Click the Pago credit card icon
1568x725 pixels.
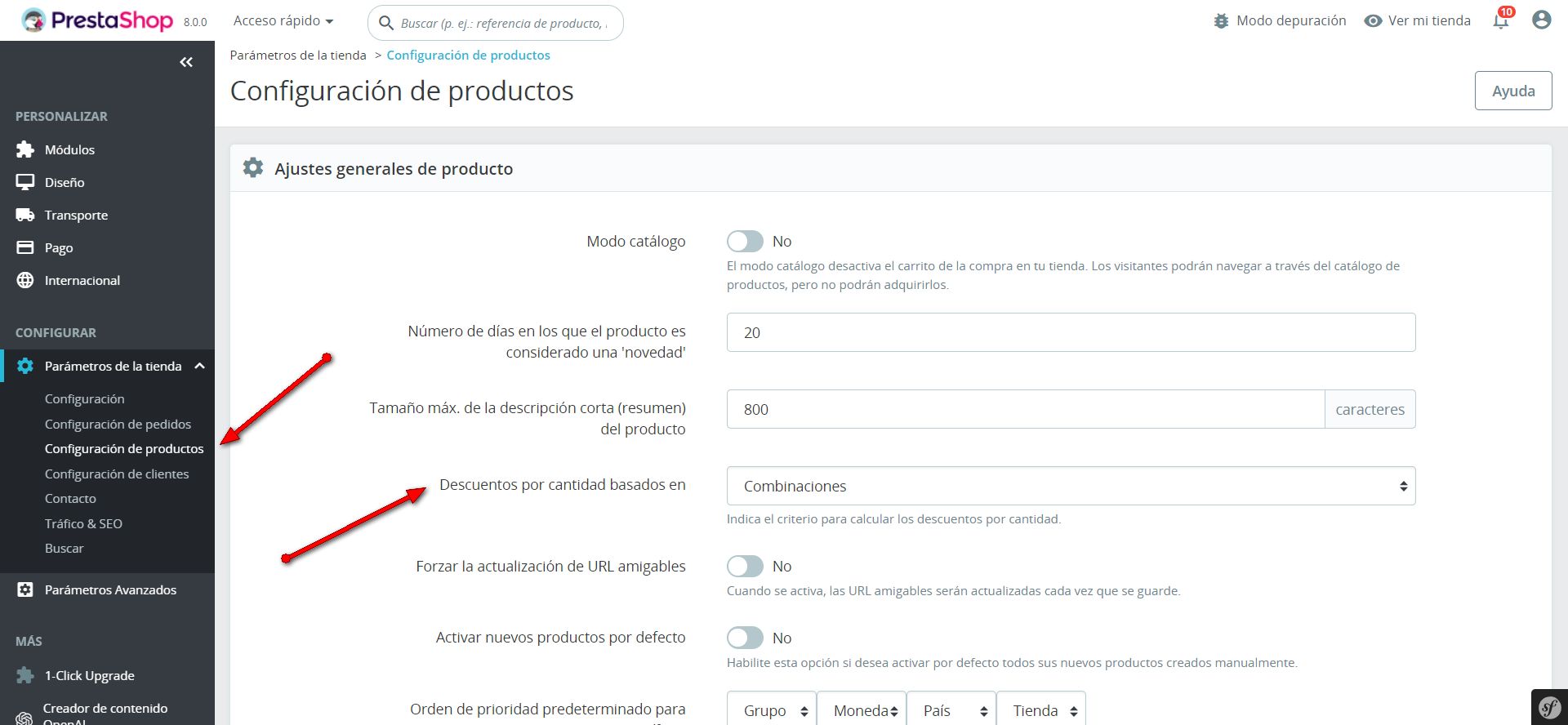(x=25, y=247)
